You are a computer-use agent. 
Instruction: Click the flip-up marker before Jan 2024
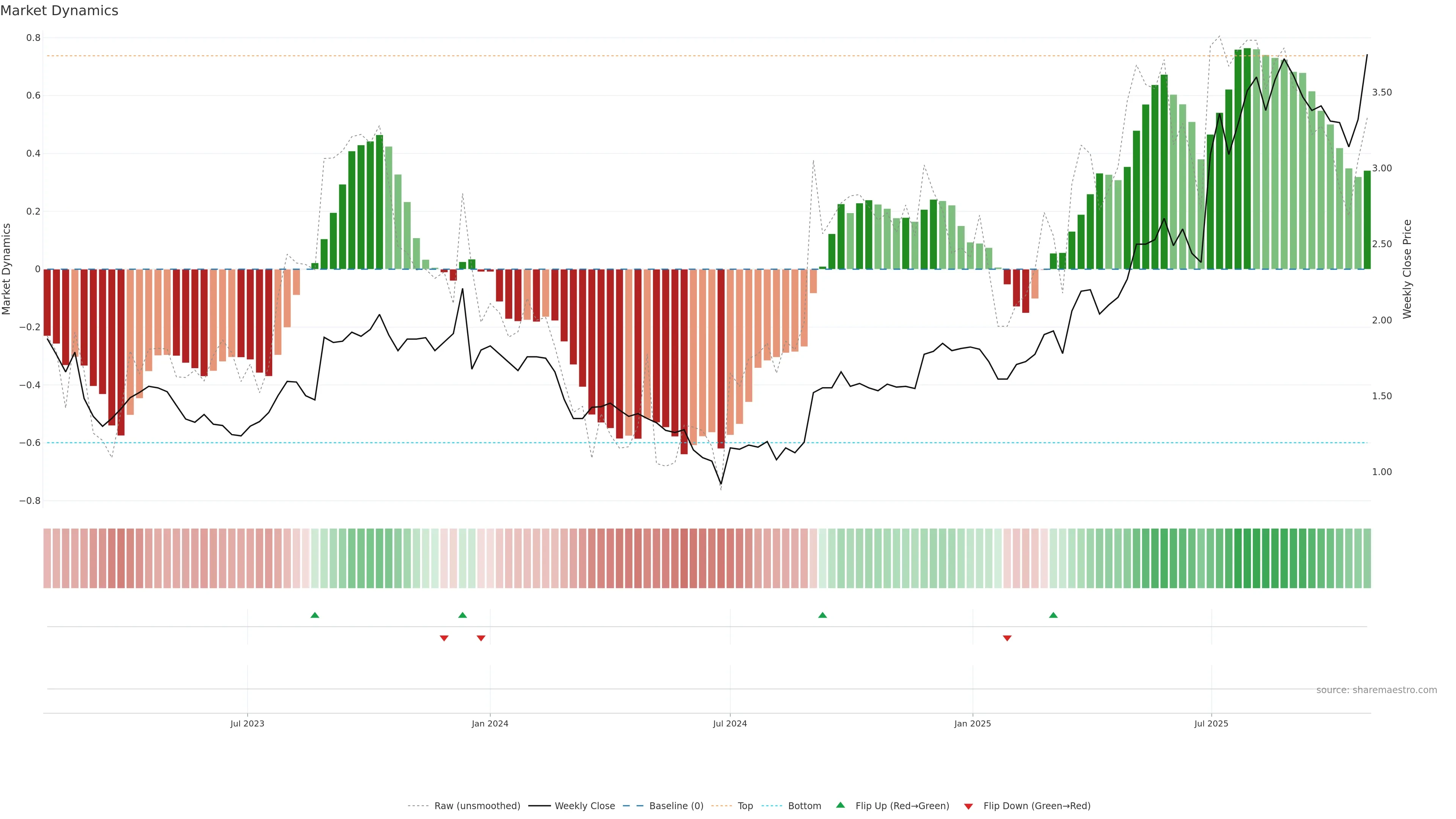(x=462, y=615)
